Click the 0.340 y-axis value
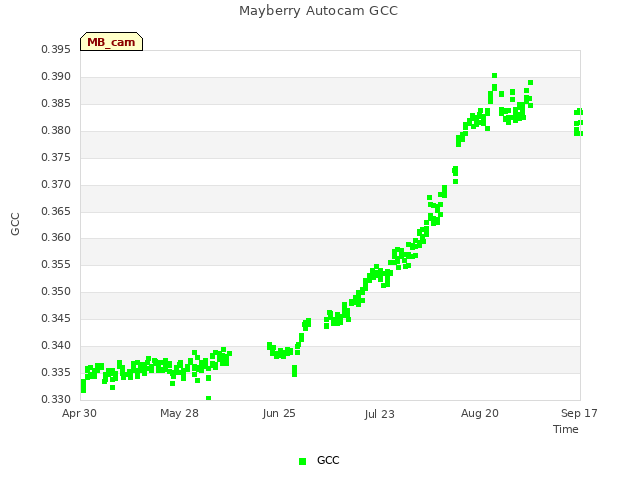The image size is (640, 480). click(56, 346)
